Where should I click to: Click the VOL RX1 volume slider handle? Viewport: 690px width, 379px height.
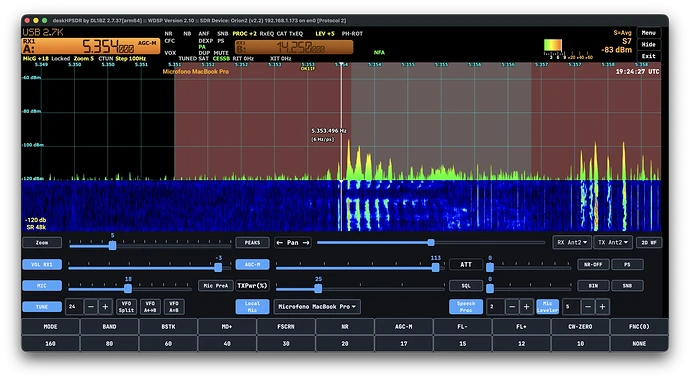click(218, 267)
